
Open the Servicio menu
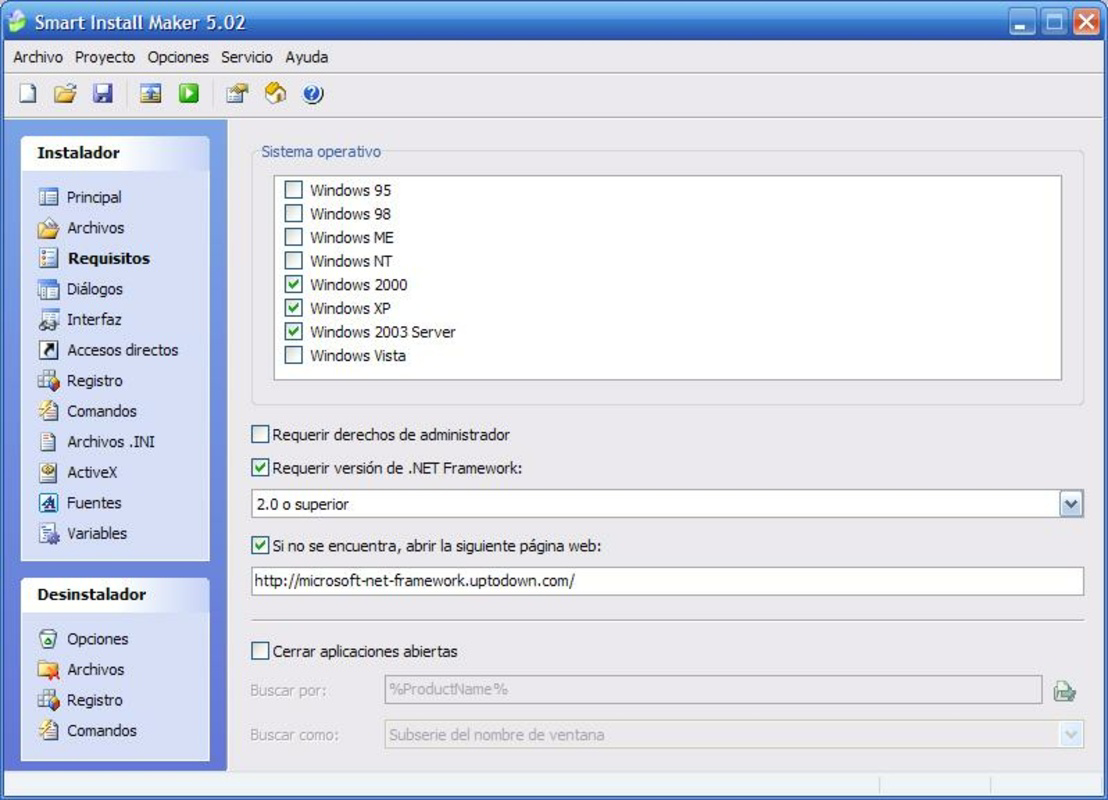point(247,57)
